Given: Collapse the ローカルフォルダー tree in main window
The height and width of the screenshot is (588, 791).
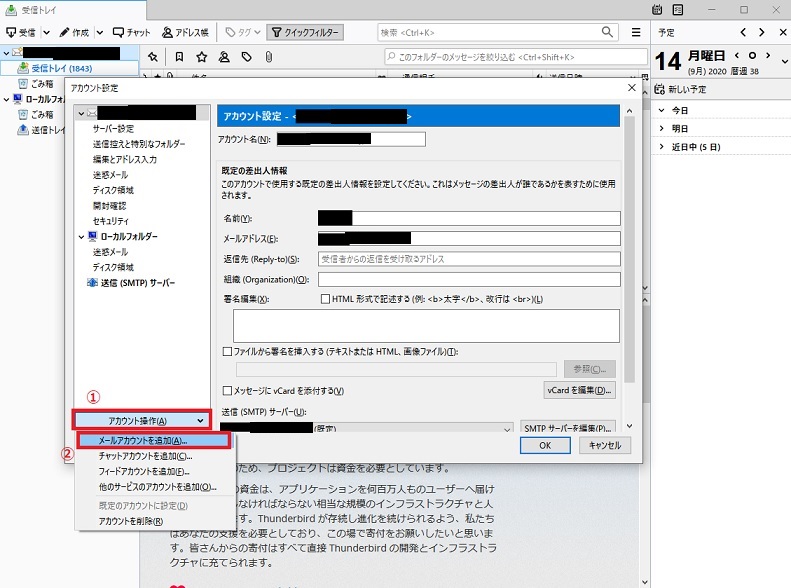Looking at the screenshot, I should 6,99.
